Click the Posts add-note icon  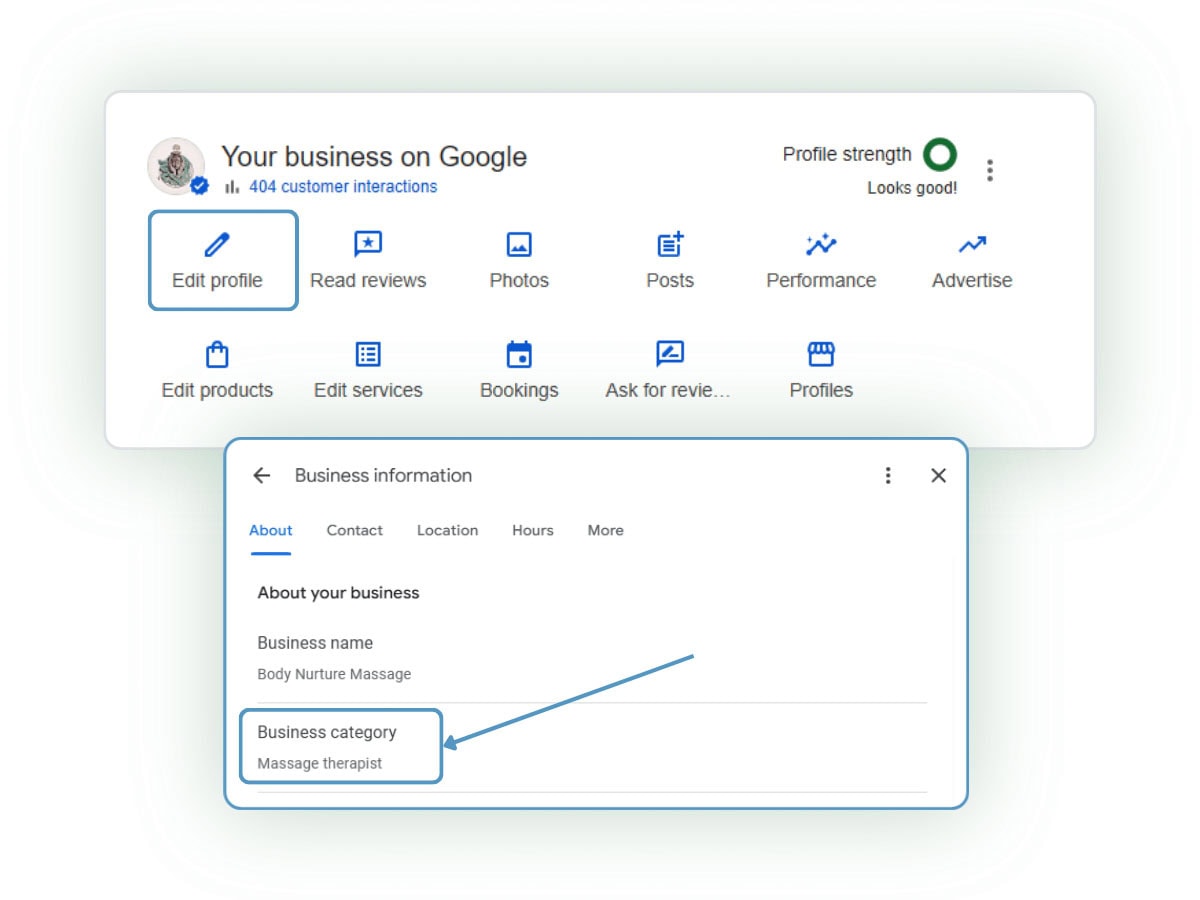click(x=670, y=244)
